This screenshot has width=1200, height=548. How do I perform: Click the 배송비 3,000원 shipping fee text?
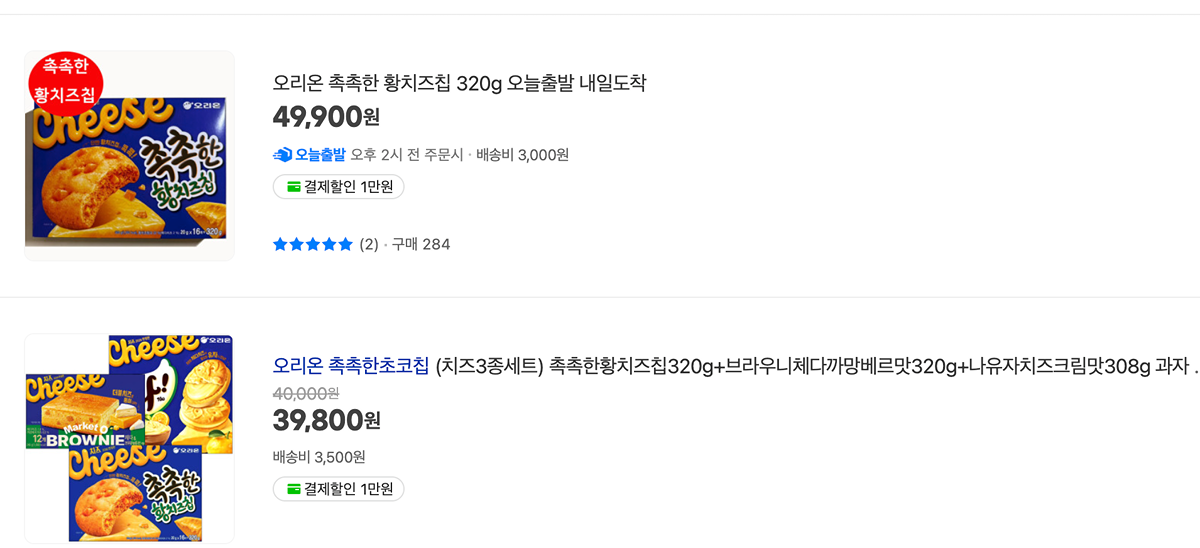coord(522,155)
